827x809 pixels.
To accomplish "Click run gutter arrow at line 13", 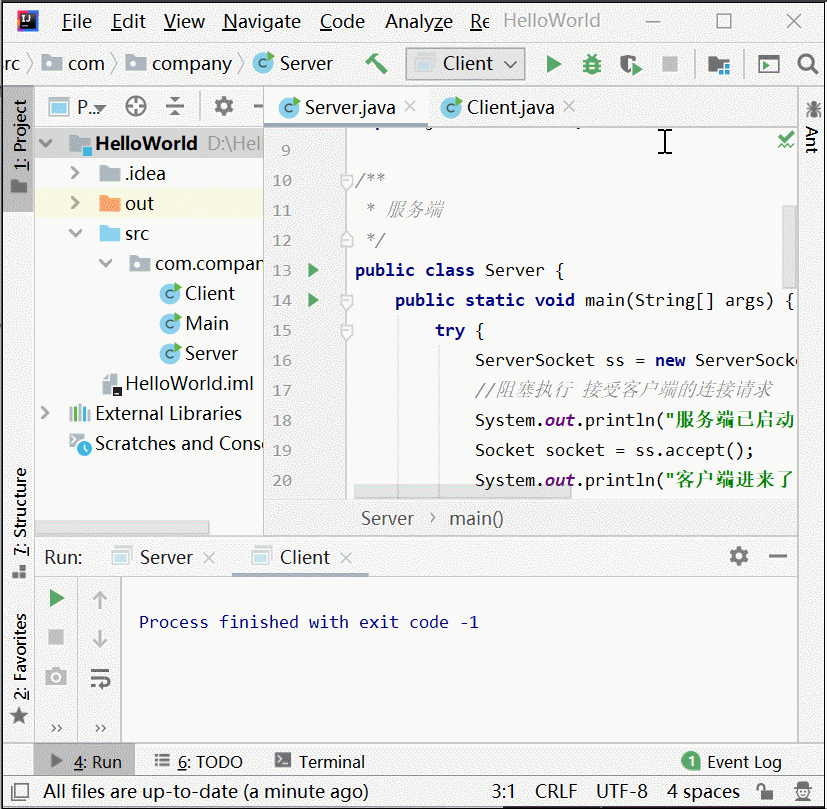I will (x=313, y=270).
